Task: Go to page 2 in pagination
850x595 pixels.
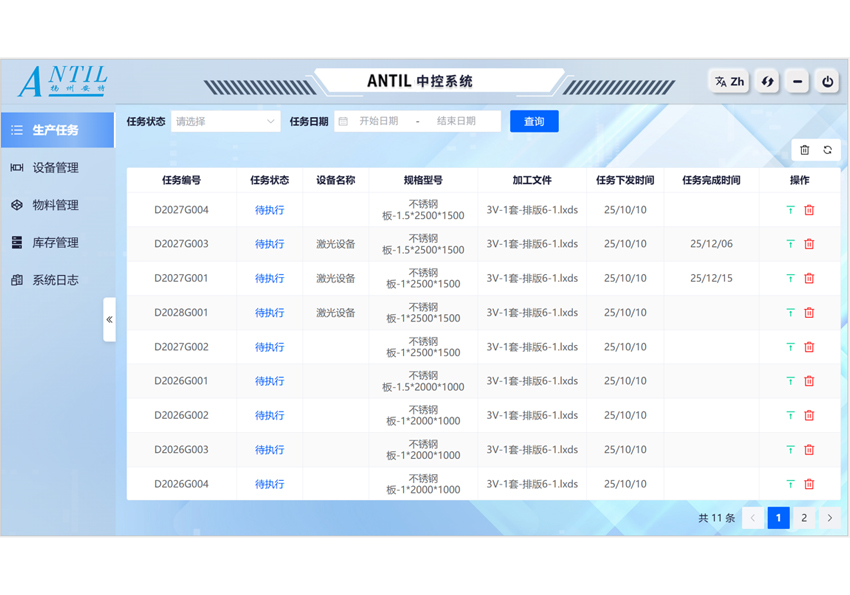Action: point(804,518)
